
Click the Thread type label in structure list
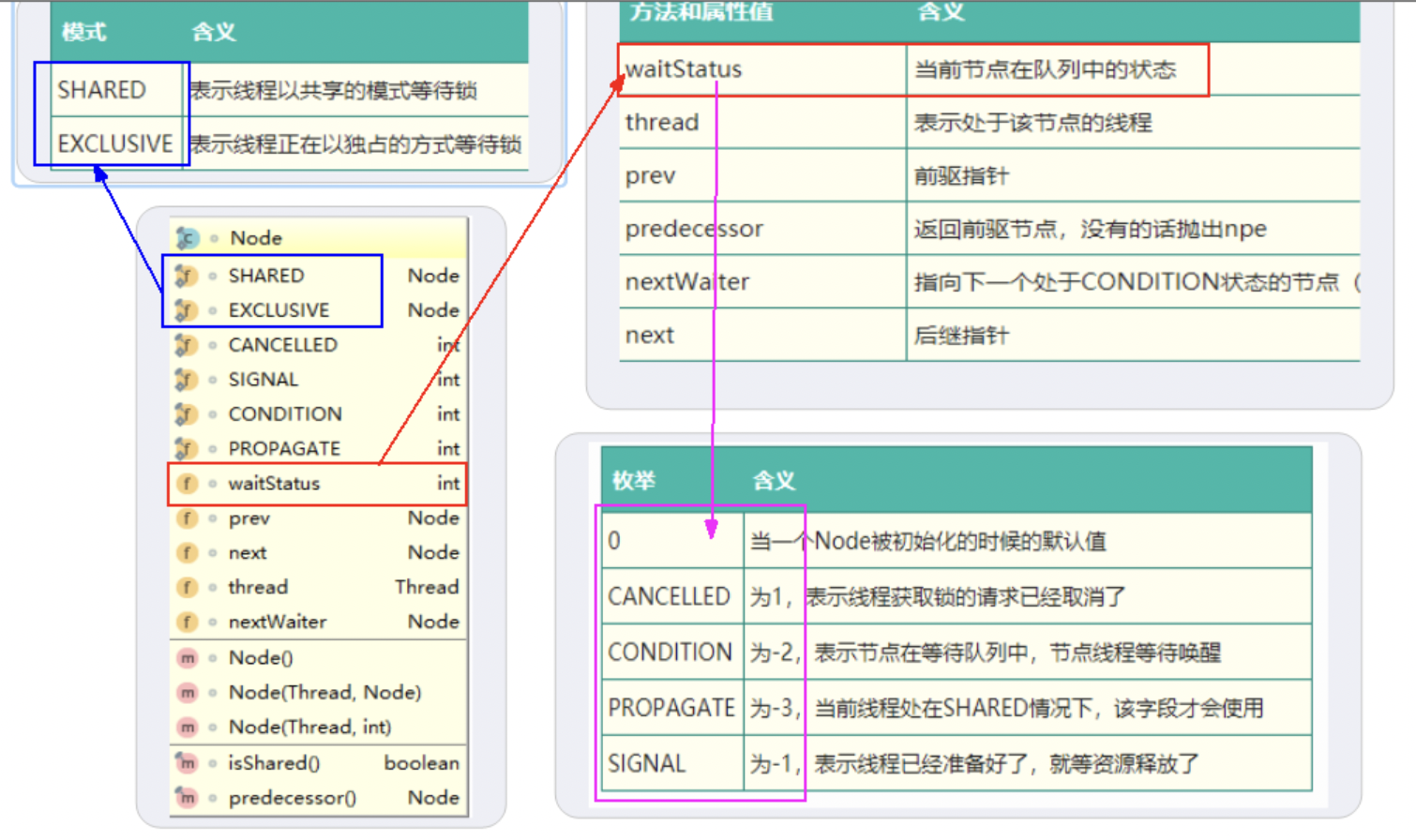coord(427,587)
